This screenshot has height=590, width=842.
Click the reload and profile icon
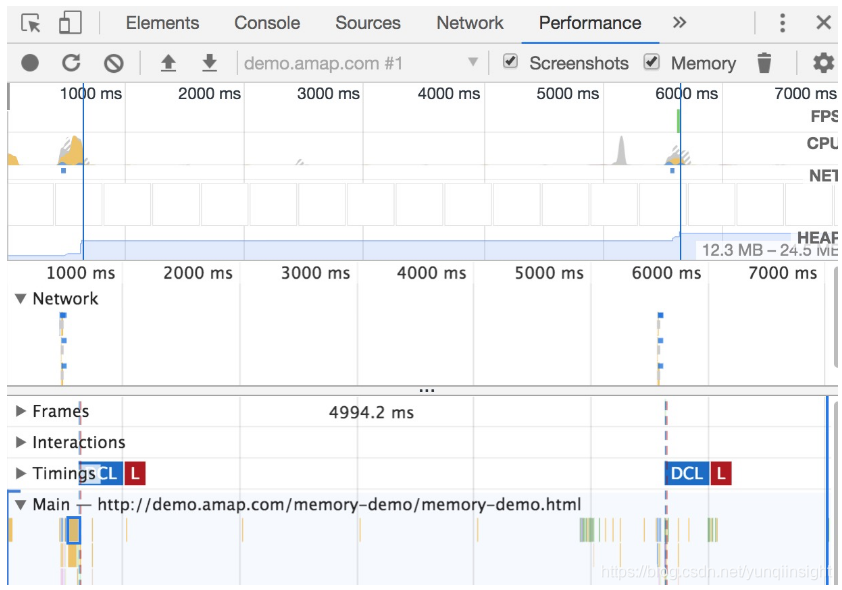point(71,63)
